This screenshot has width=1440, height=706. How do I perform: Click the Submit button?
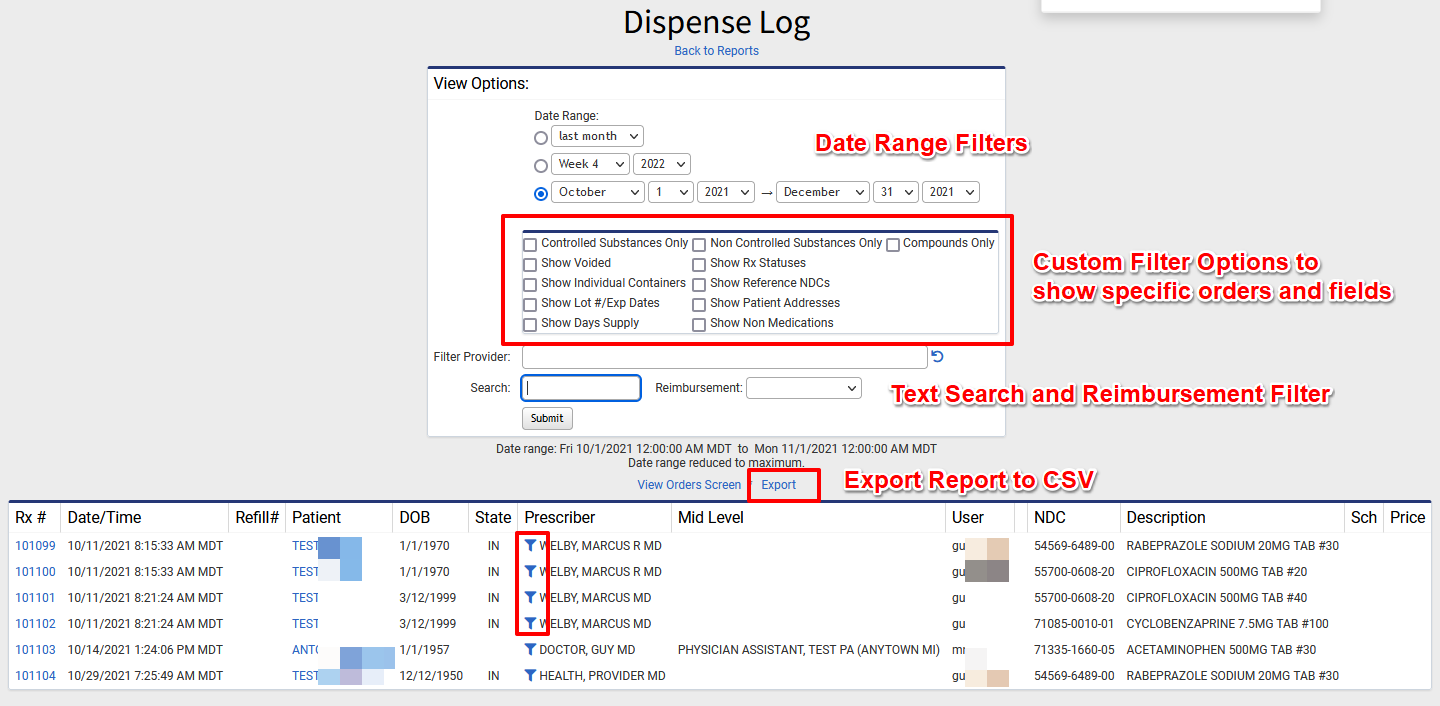547,418
